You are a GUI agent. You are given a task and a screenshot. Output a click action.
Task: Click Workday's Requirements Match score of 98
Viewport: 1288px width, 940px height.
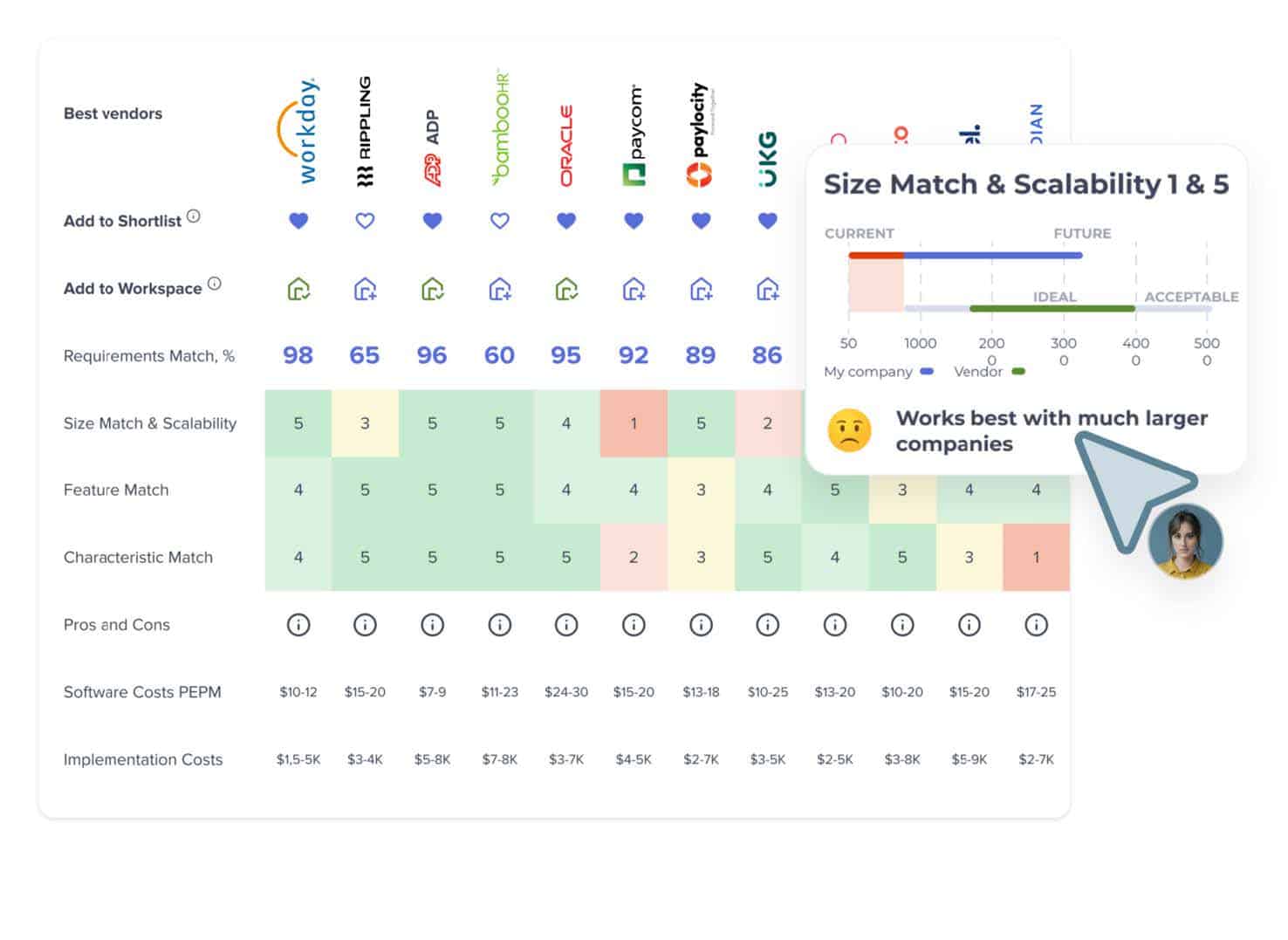click(x=298, y=354)
